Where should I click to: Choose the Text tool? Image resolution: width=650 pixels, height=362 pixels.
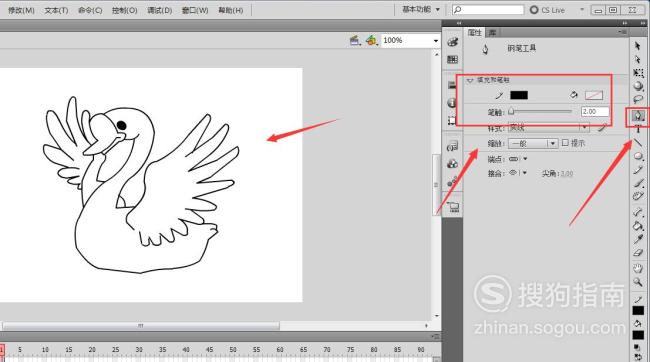click(x=638, y=129)
